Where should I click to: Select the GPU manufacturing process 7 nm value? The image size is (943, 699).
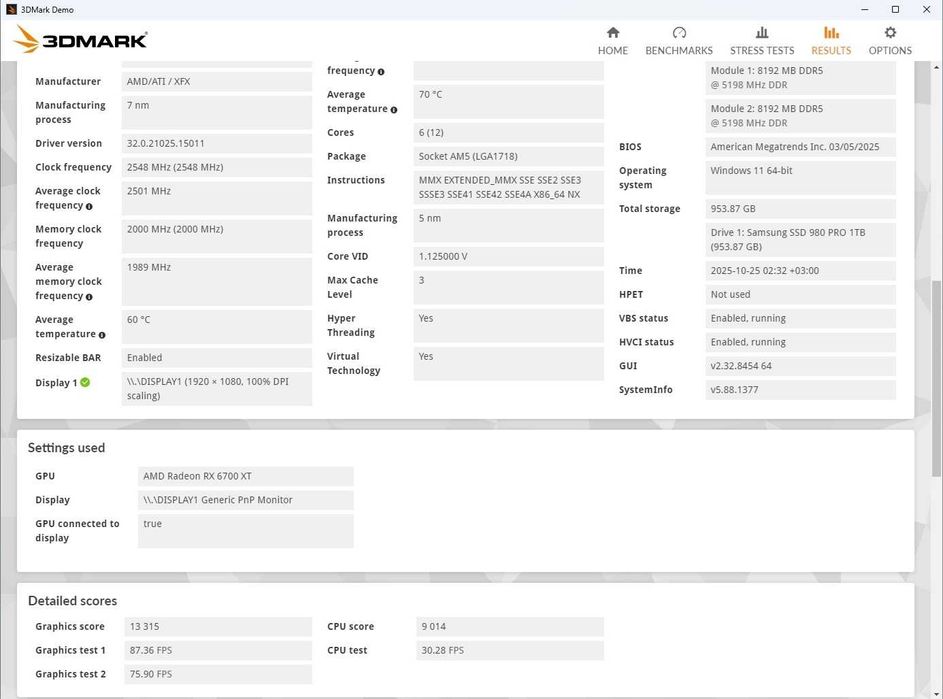[217, 112]
